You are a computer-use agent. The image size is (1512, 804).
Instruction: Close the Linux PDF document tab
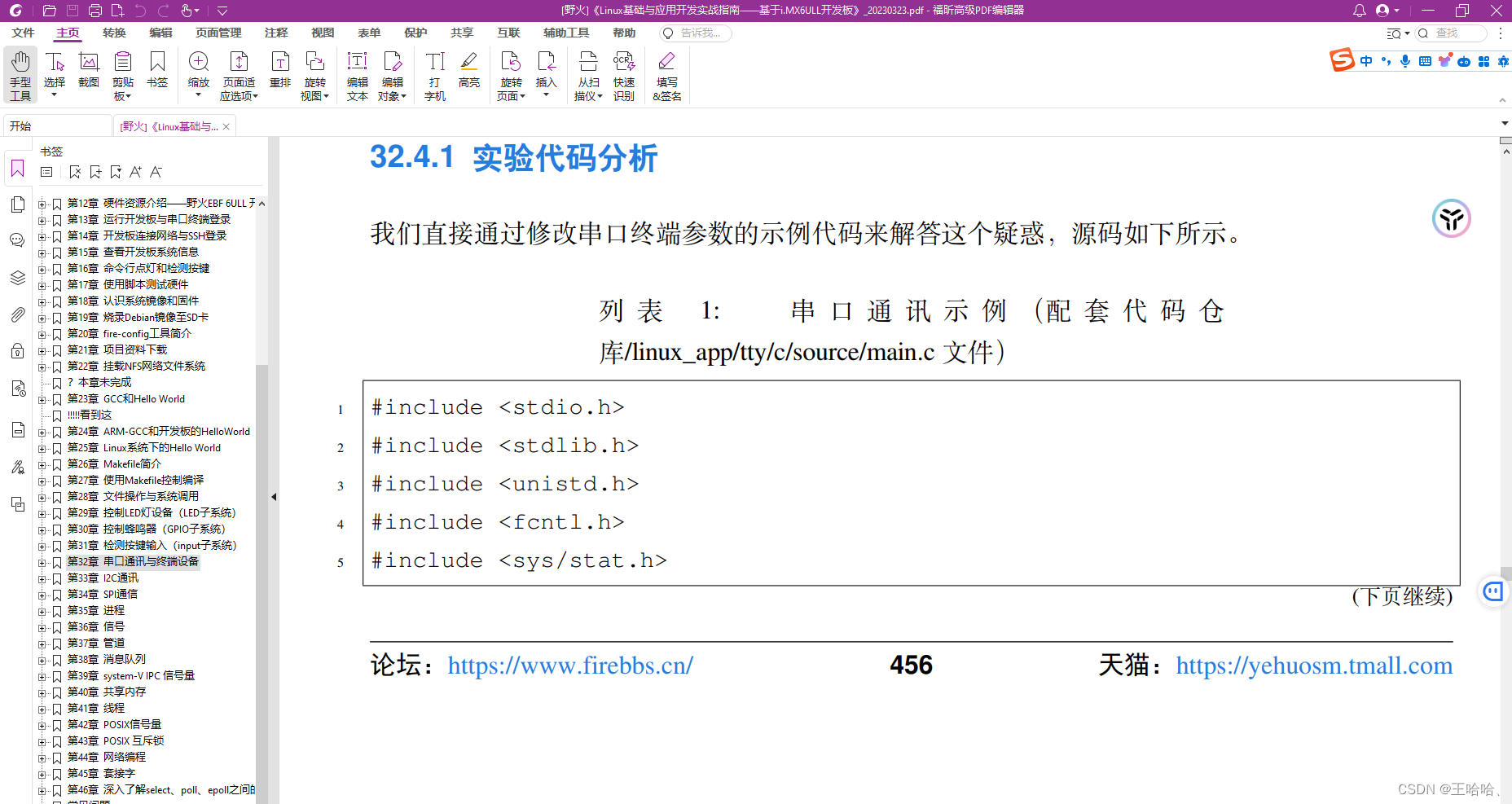[x=226, y=126]
